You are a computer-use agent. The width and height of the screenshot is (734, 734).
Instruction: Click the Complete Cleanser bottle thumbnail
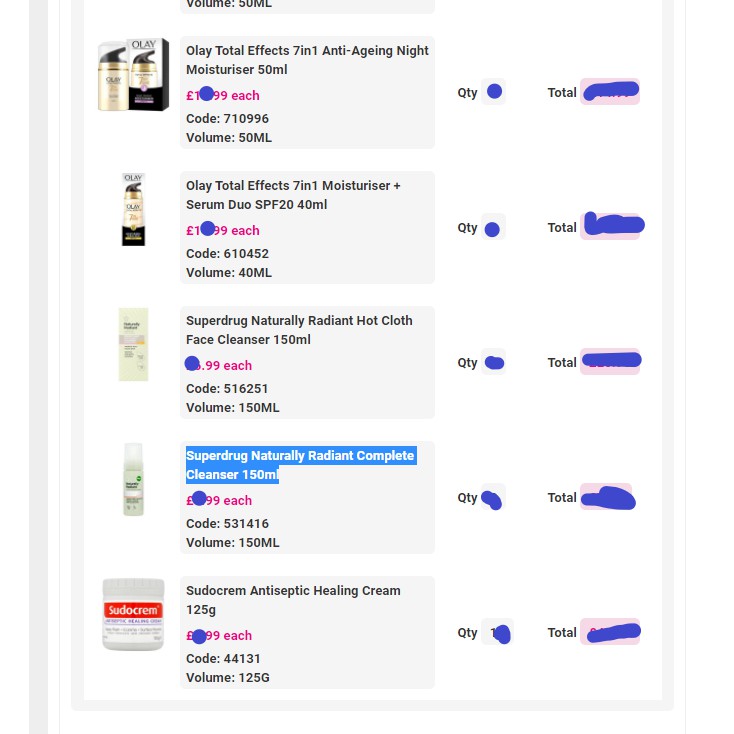[133, 479]
